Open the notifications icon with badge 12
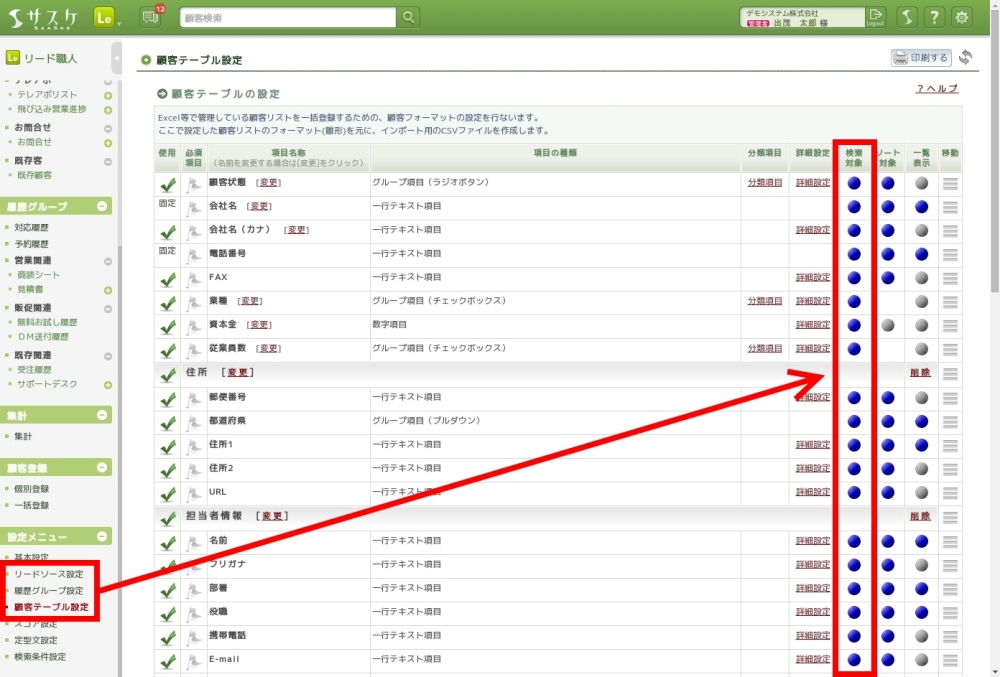This screenshot has width=1000, height=677. [x=151, y=17]
